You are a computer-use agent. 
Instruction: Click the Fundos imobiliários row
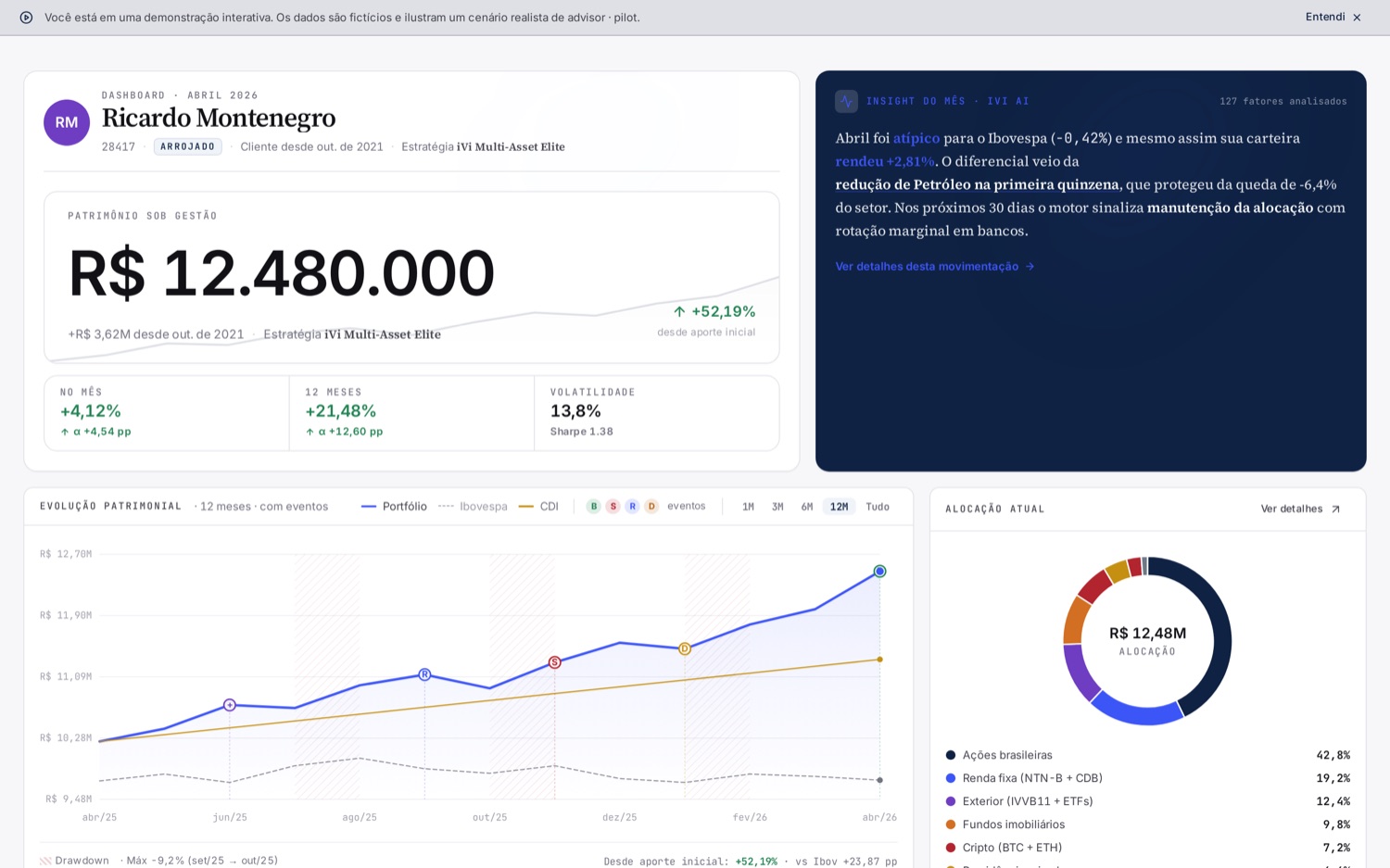click(1147, 824)
